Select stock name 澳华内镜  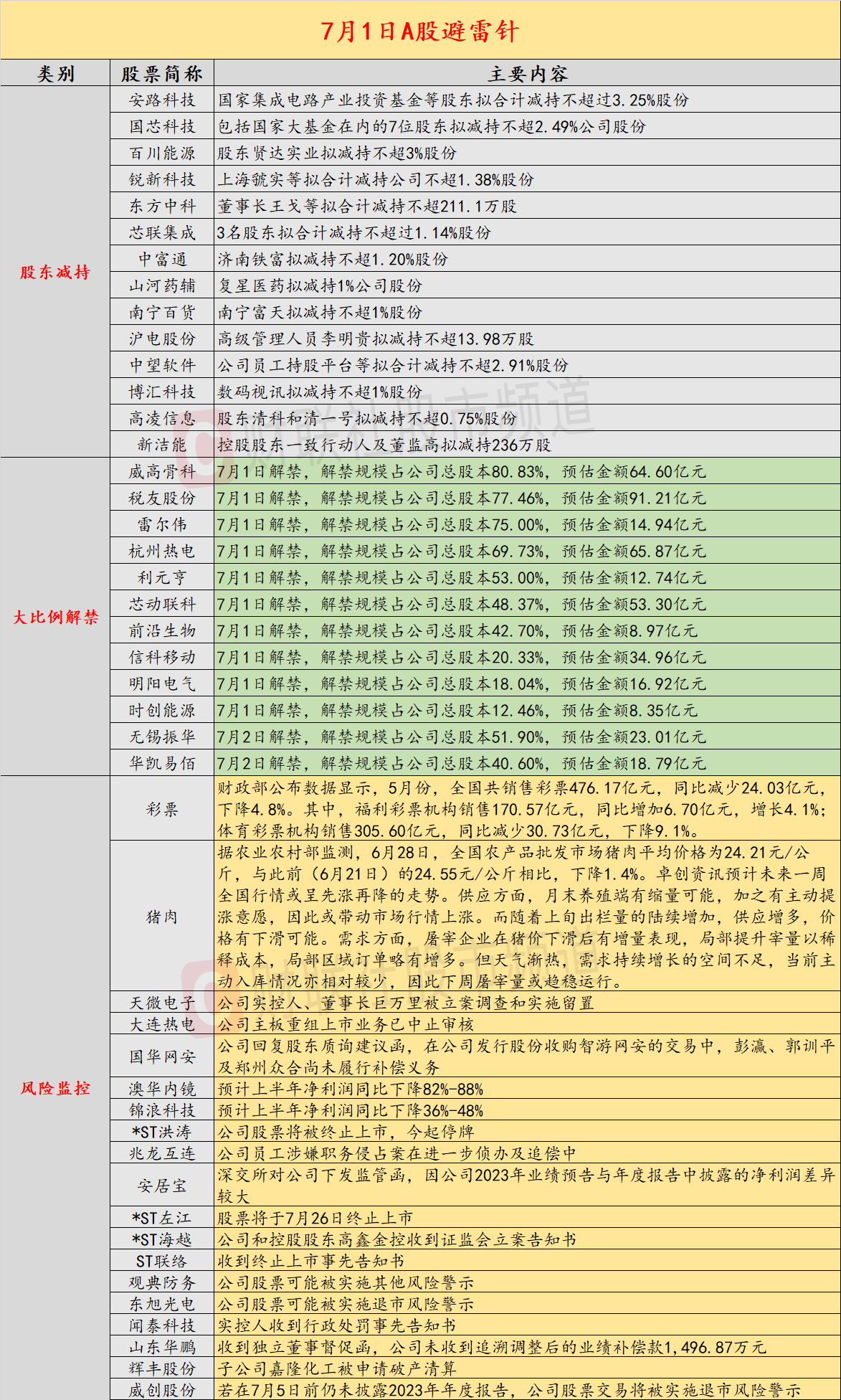[x=162, y=1089]
